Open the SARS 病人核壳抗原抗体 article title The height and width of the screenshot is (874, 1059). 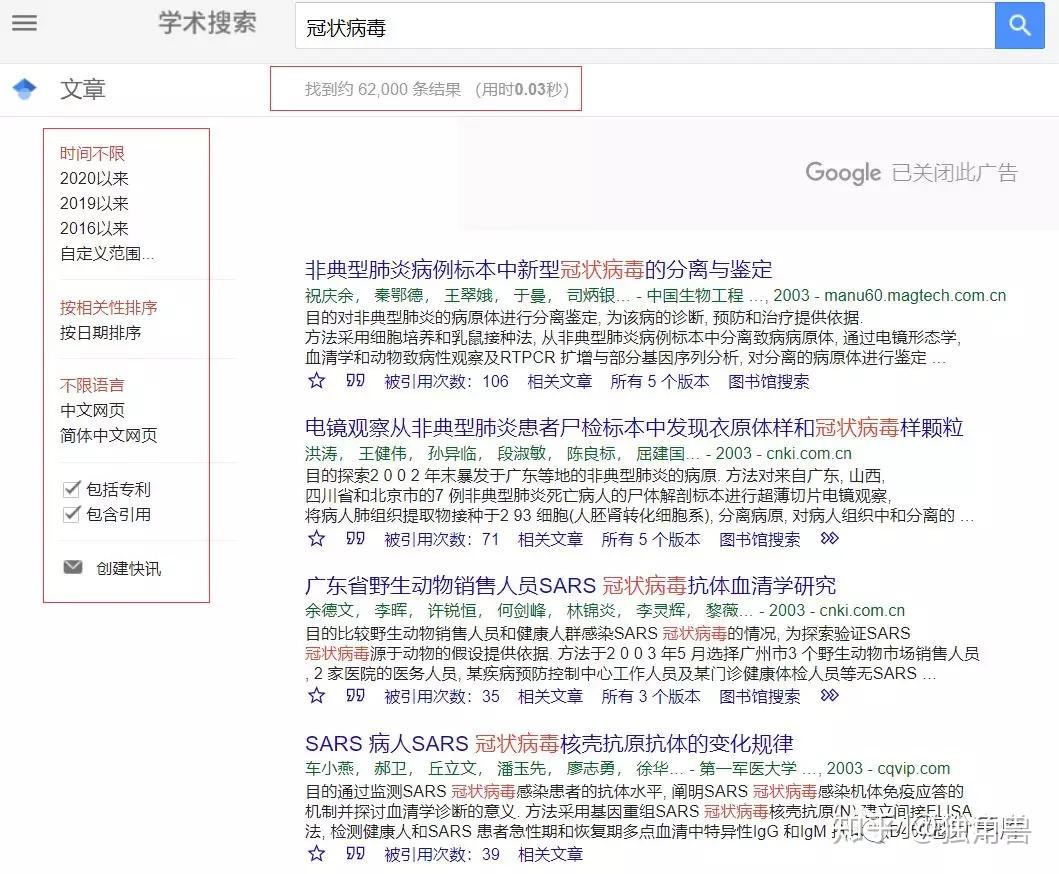tap(549, 744)
